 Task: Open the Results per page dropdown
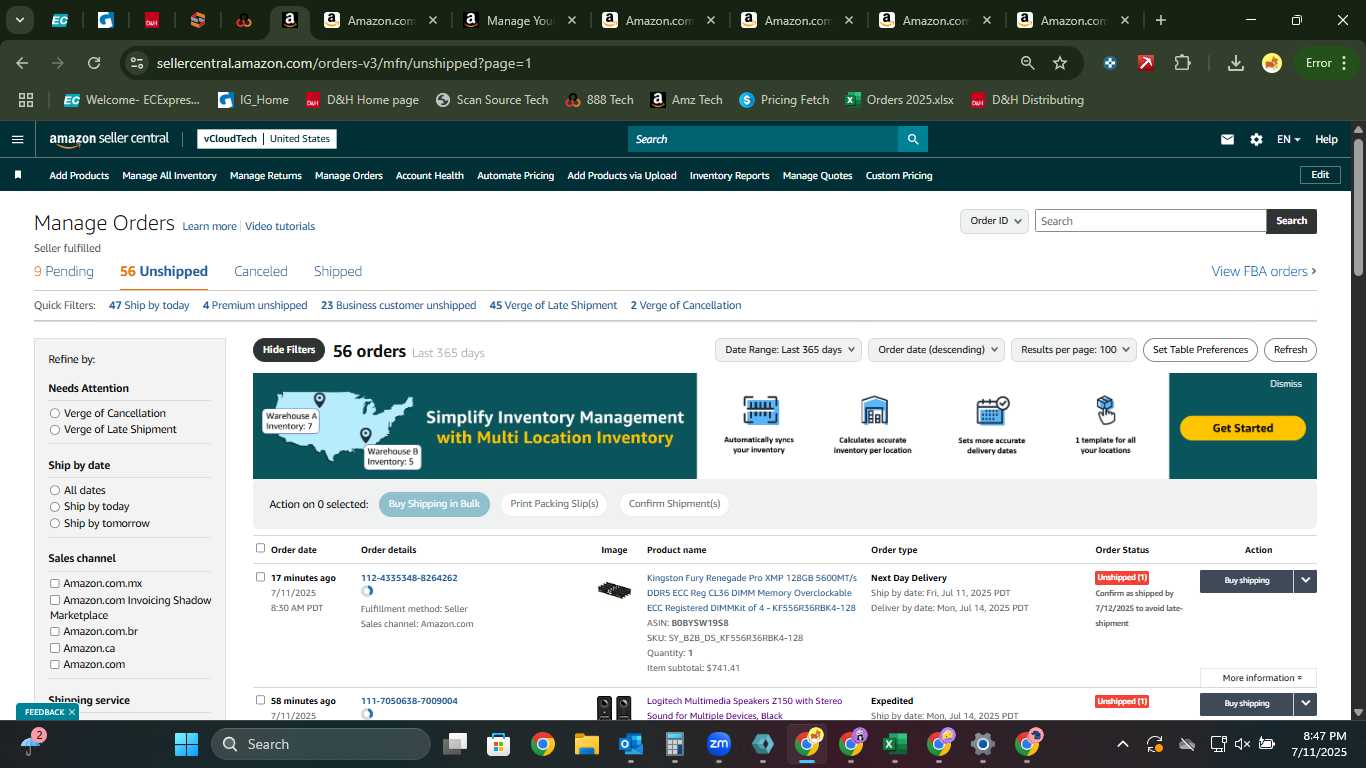[1074, 350]
